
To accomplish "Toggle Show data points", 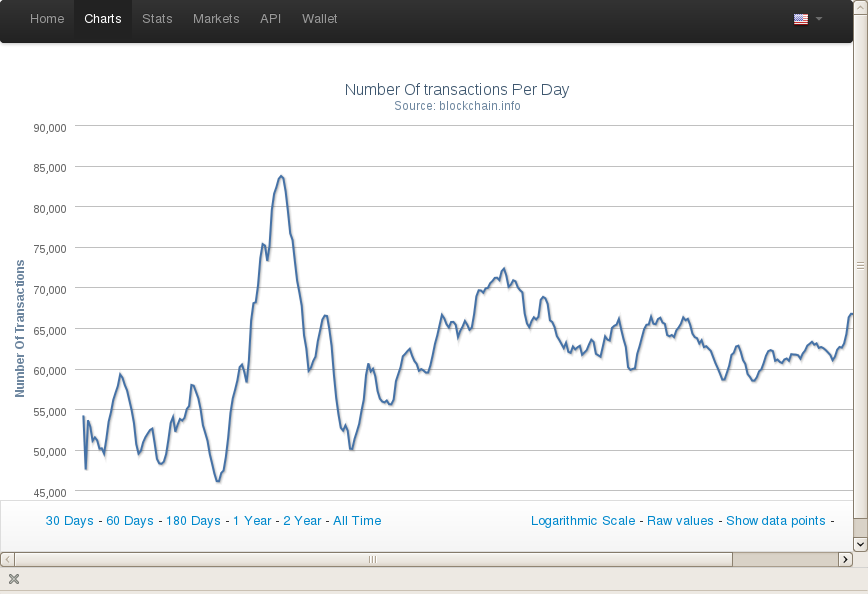I will (776, 521).
